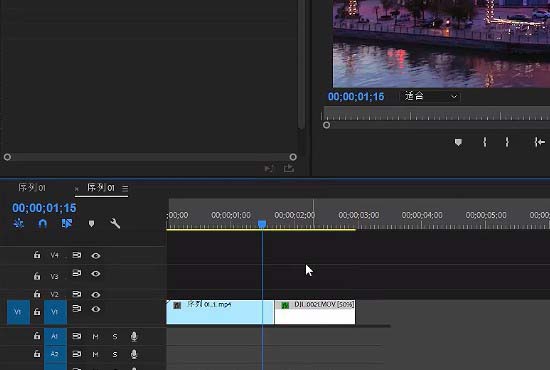Switch to active 序列 01 tab
The height and width of the screenshot is (370, 550).
pyautogui.click(x=101, y=188)
